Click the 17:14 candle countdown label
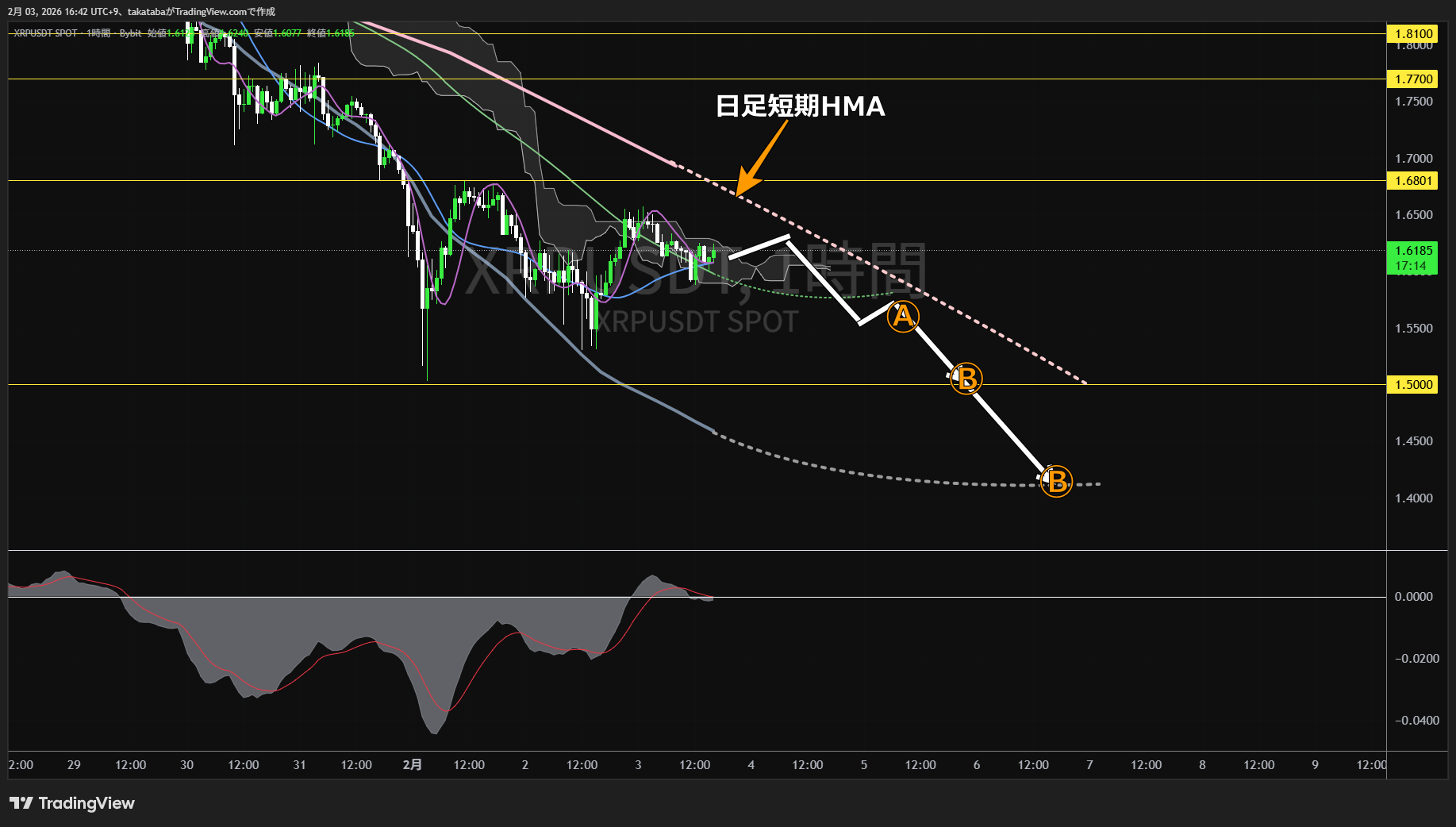Image resolution: width=1456 pixels, height=827 pixels. 1411,266
